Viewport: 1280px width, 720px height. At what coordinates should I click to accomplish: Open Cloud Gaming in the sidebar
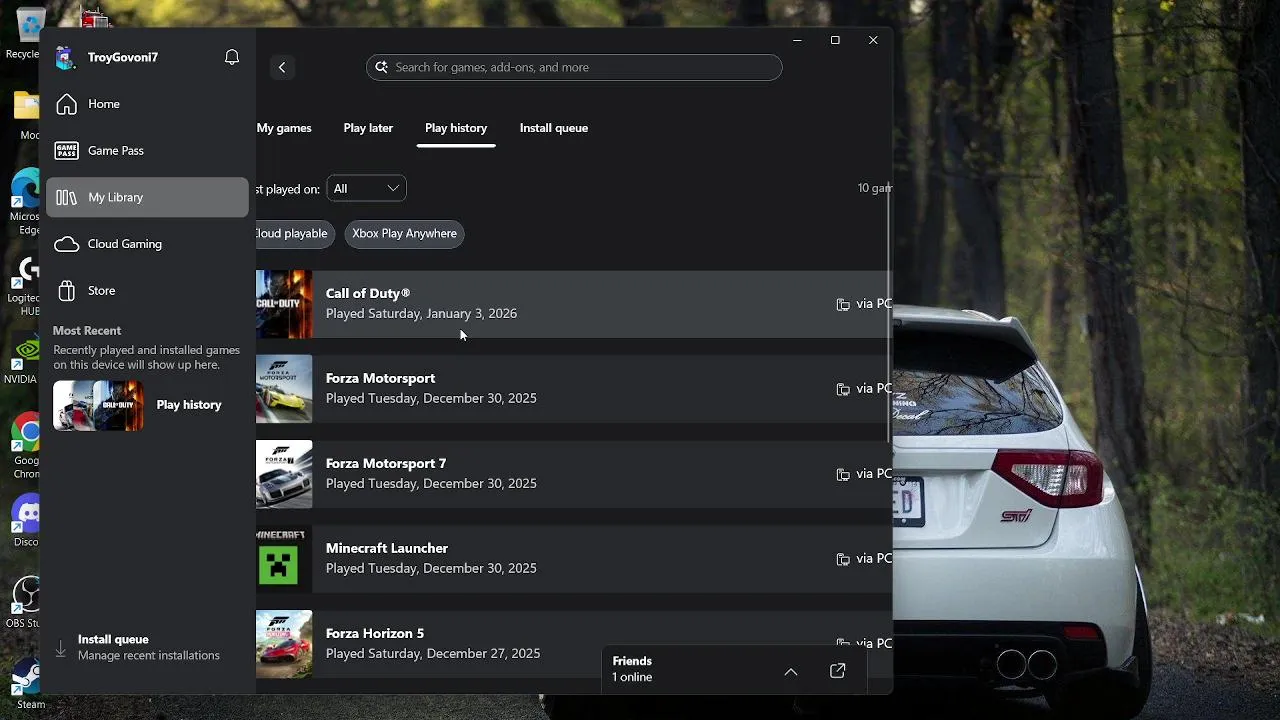pyautogui.click(x=147, y=244)
